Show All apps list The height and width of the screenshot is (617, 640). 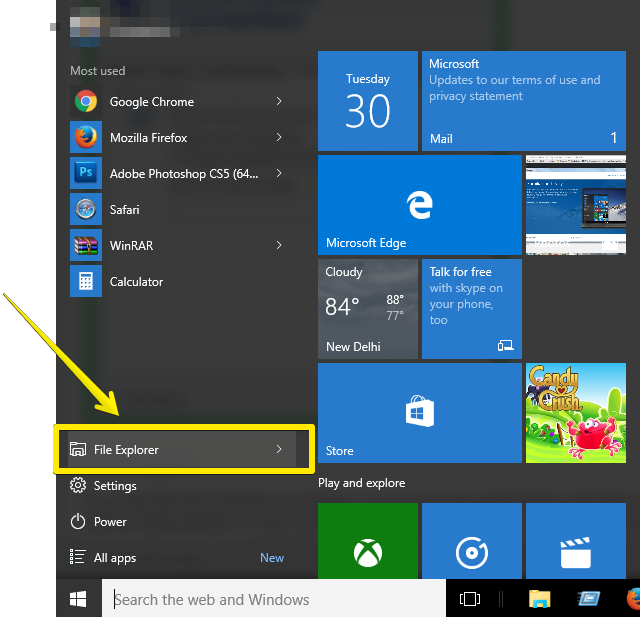click(x=182, y=557)
